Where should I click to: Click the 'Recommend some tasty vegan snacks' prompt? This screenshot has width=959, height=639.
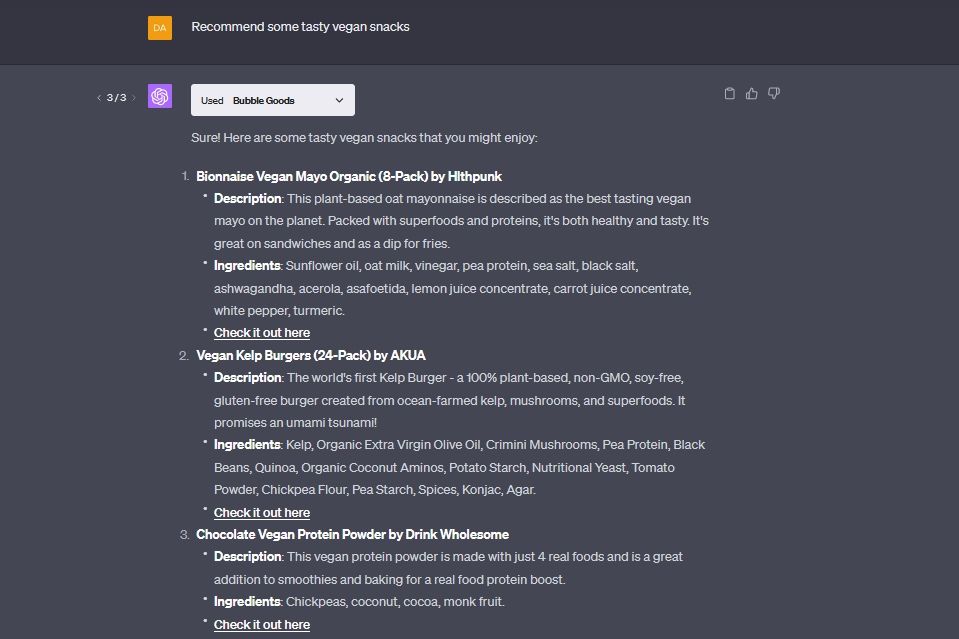[x=300, y=27]
